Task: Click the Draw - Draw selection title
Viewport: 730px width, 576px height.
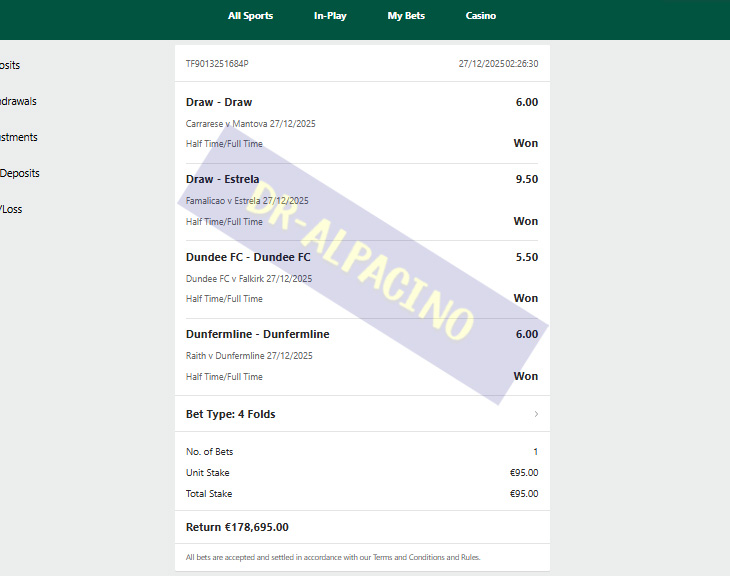Action: point(219,102)
